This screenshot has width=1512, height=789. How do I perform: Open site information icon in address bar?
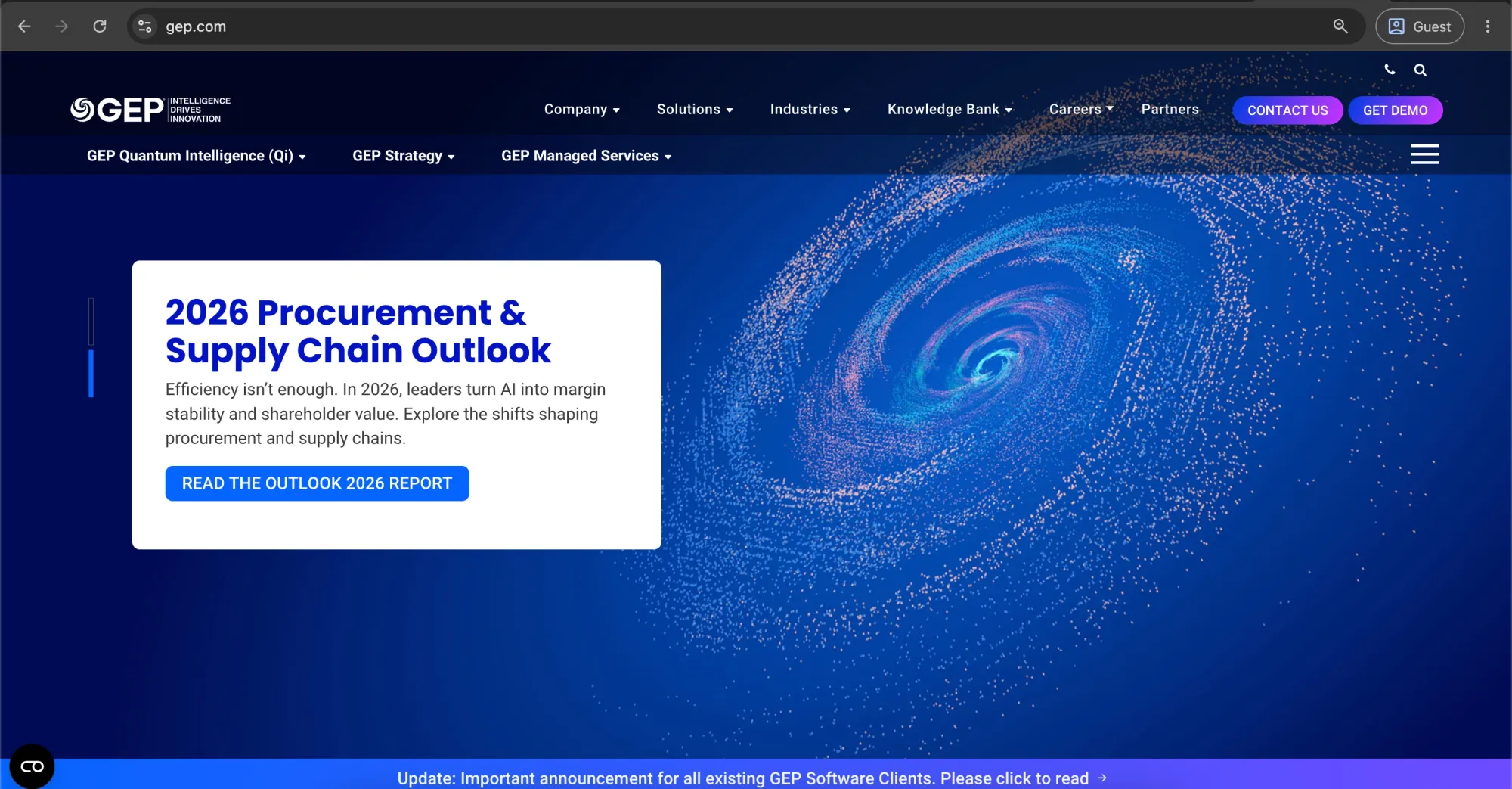tap(144, 26)
